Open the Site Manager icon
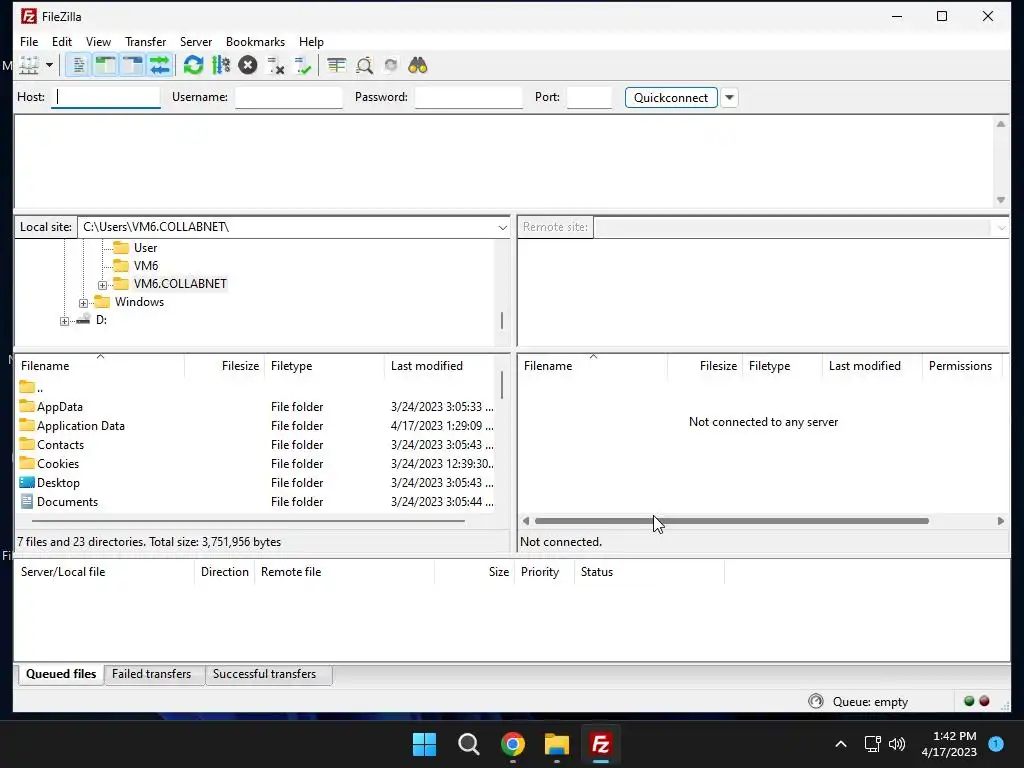1024x768 pixels. (x=29, y=65)
